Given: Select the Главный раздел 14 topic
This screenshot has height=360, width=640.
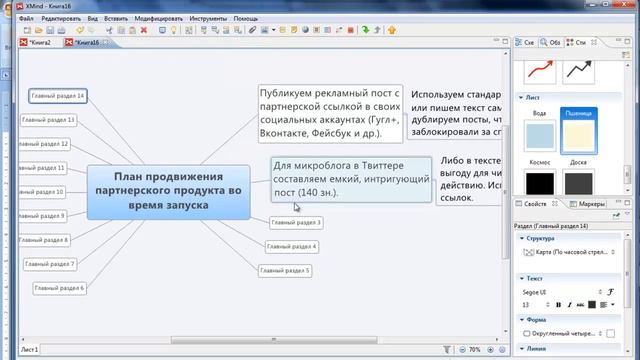Looking at the screenshot, I should click(58, 96).
